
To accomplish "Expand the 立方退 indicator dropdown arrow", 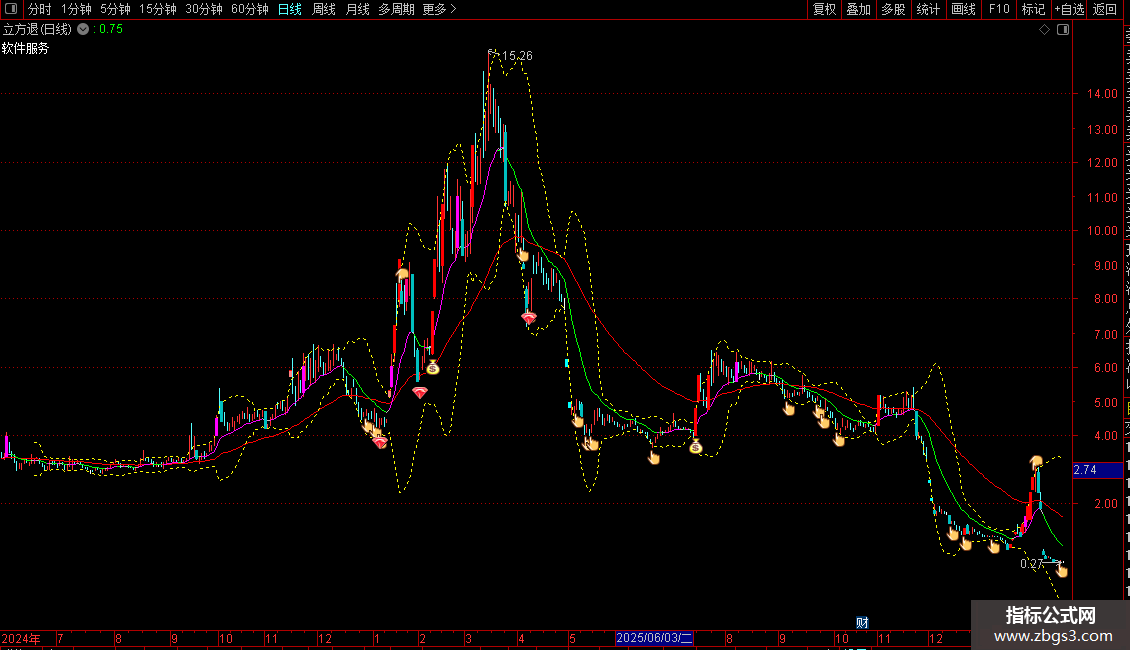I will pos(83,30).
